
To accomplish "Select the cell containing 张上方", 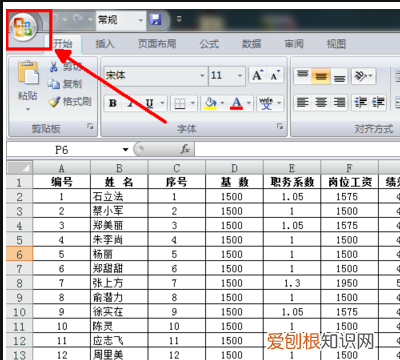I will pos(119,283).
